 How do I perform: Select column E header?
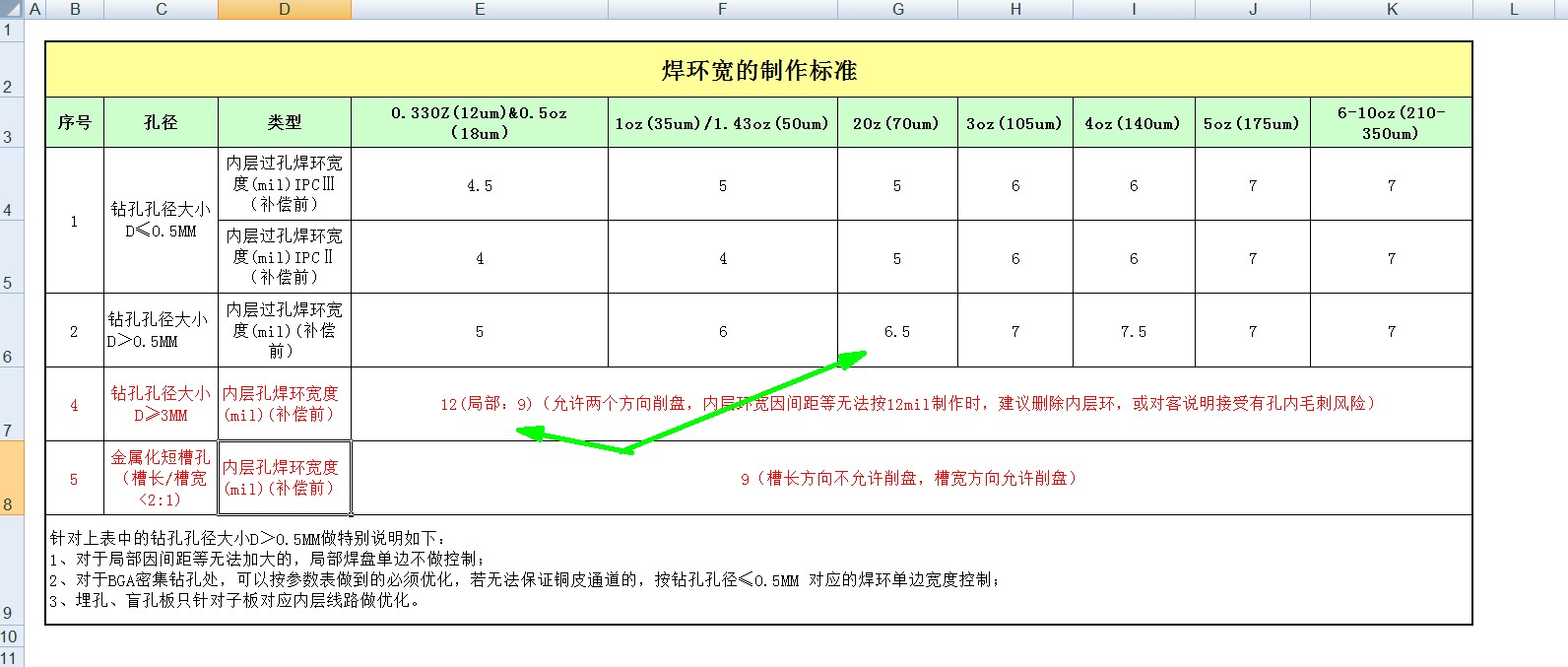480,9
